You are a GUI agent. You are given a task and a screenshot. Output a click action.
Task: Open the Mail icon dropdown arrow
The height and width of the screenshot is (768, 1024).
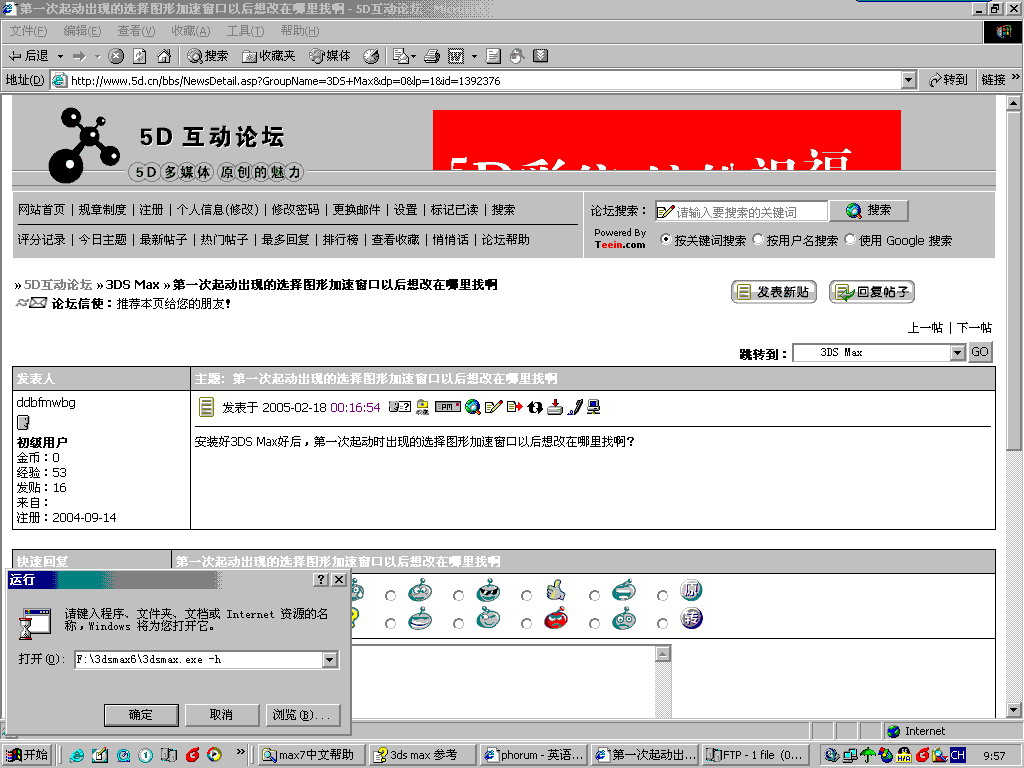pos(413,57)
